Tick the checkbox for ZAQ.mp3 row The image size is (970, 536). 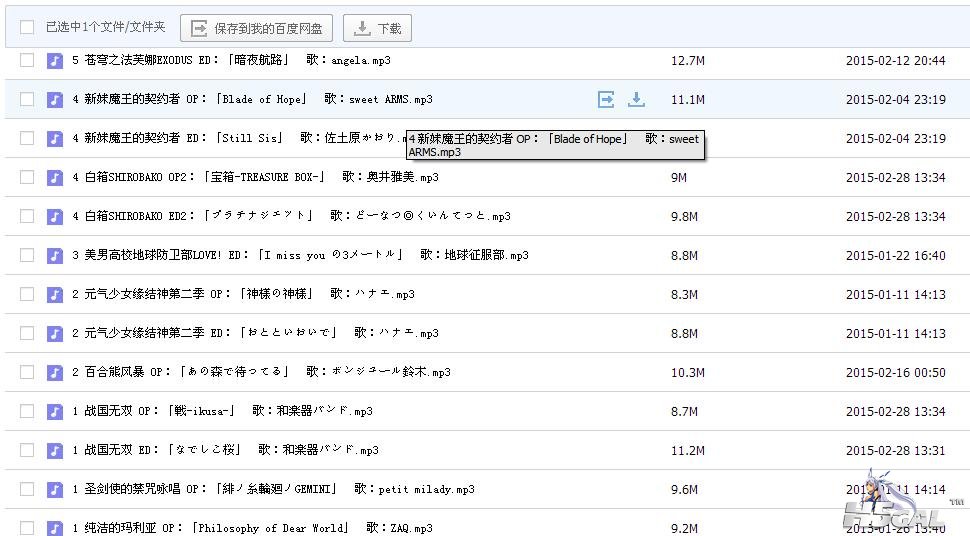click(x=27, y=527)
